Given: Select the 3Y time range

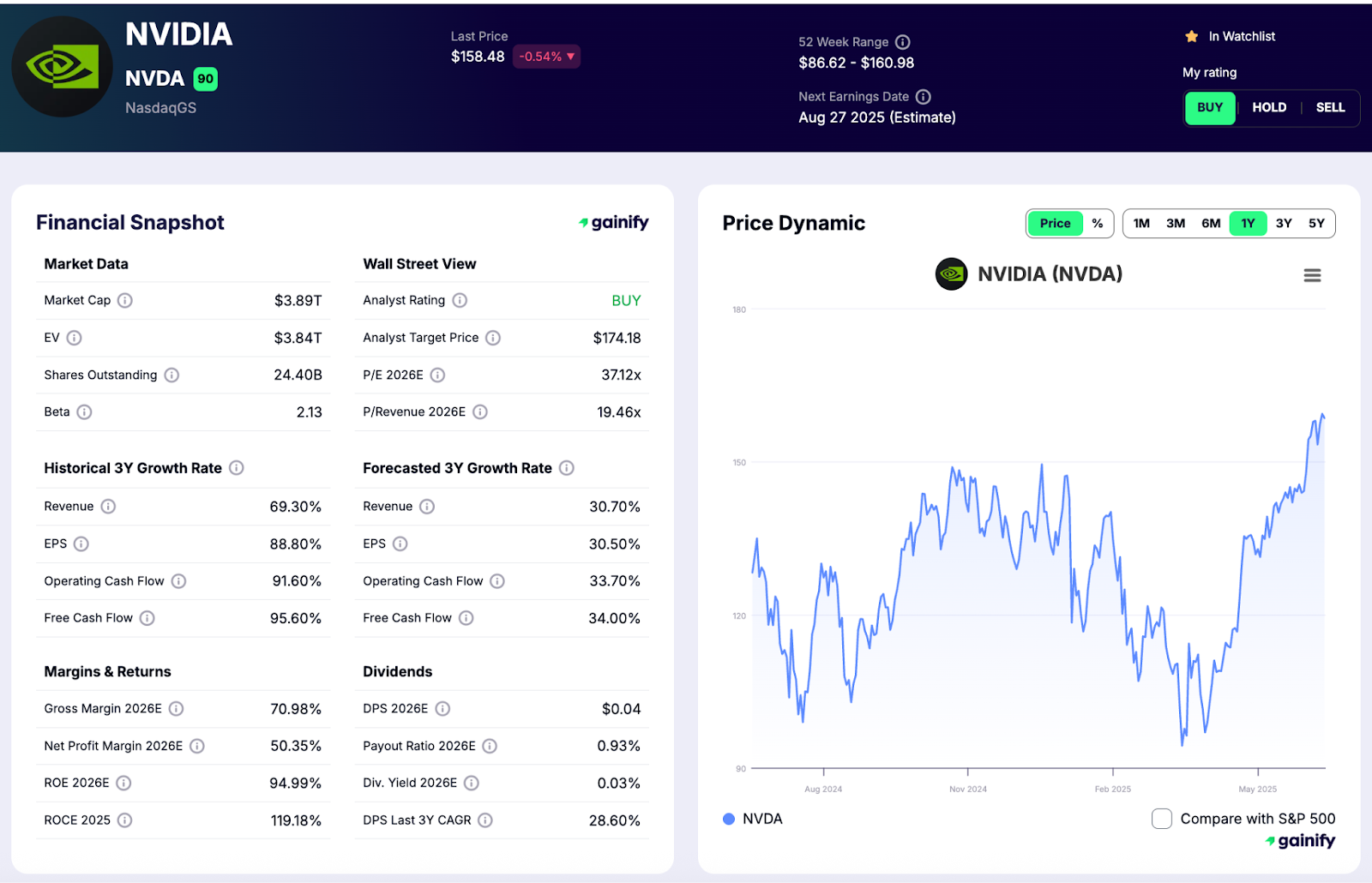Looking at the screenshot, I should pyautogui.click(x=1284, y=224).
